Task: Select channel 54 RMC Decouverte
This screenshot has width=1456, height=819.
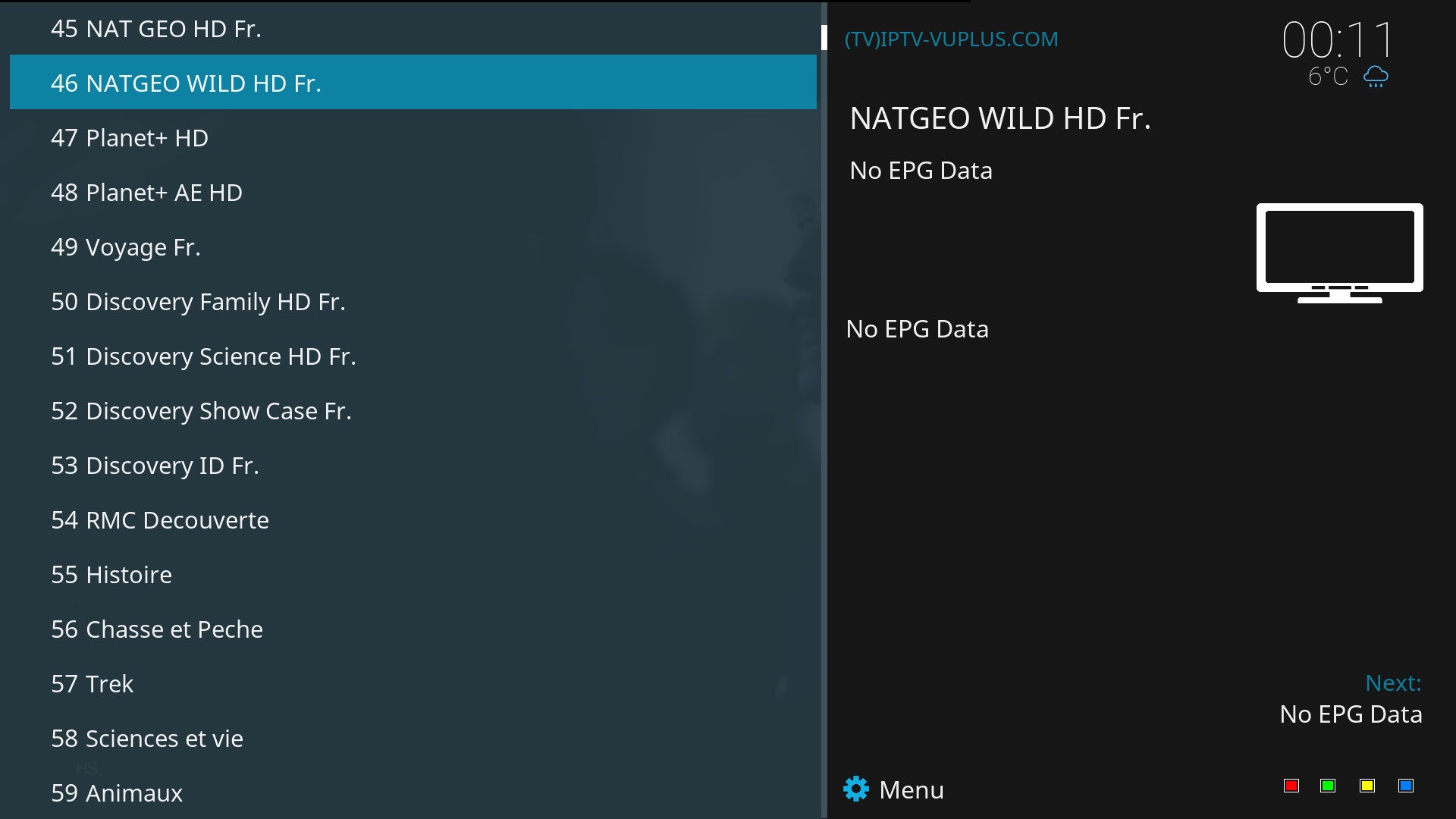Action: (159, 520)
